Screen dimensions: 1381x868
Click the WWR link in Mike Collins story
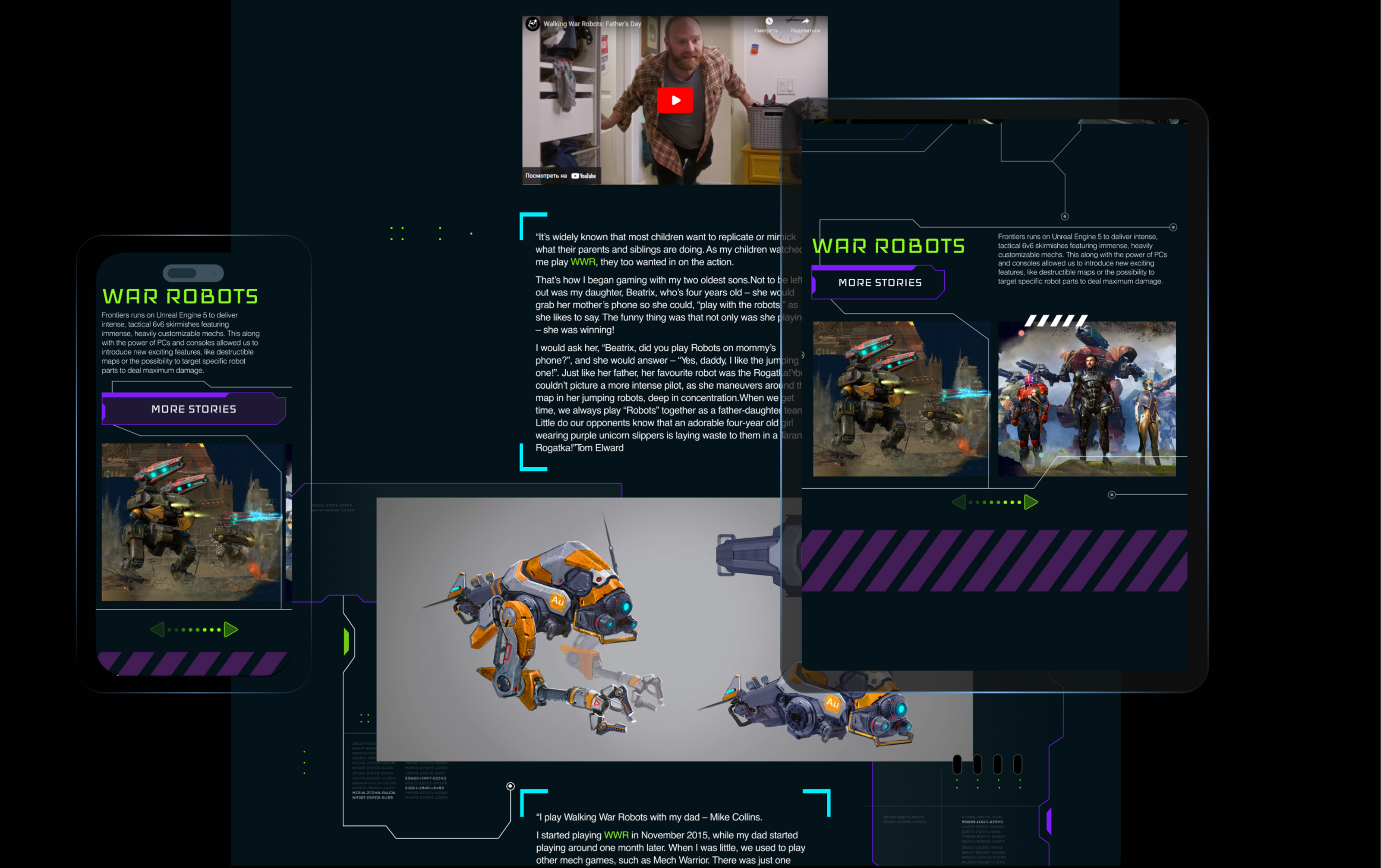point(616,835)
